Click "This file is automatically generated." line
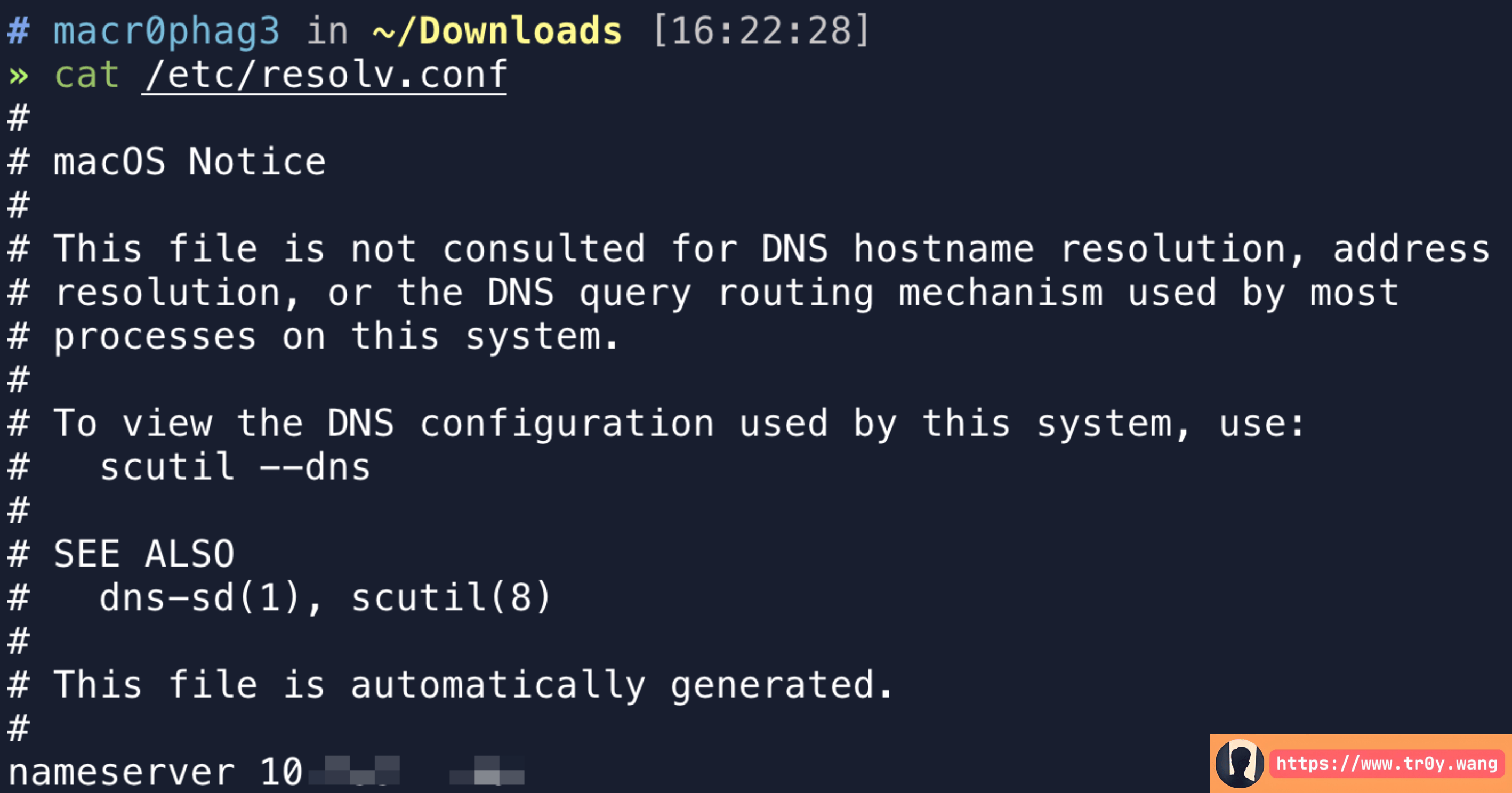Image resolution: width=1512 pixels, height=793 pixels. [473, 685]
